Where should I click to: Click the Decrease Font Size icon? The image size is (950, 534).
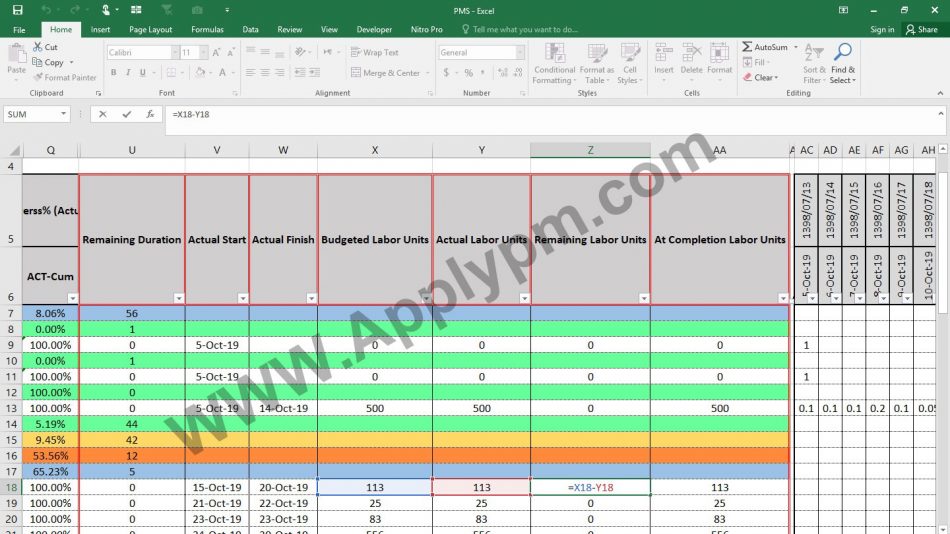coord(231,53)
